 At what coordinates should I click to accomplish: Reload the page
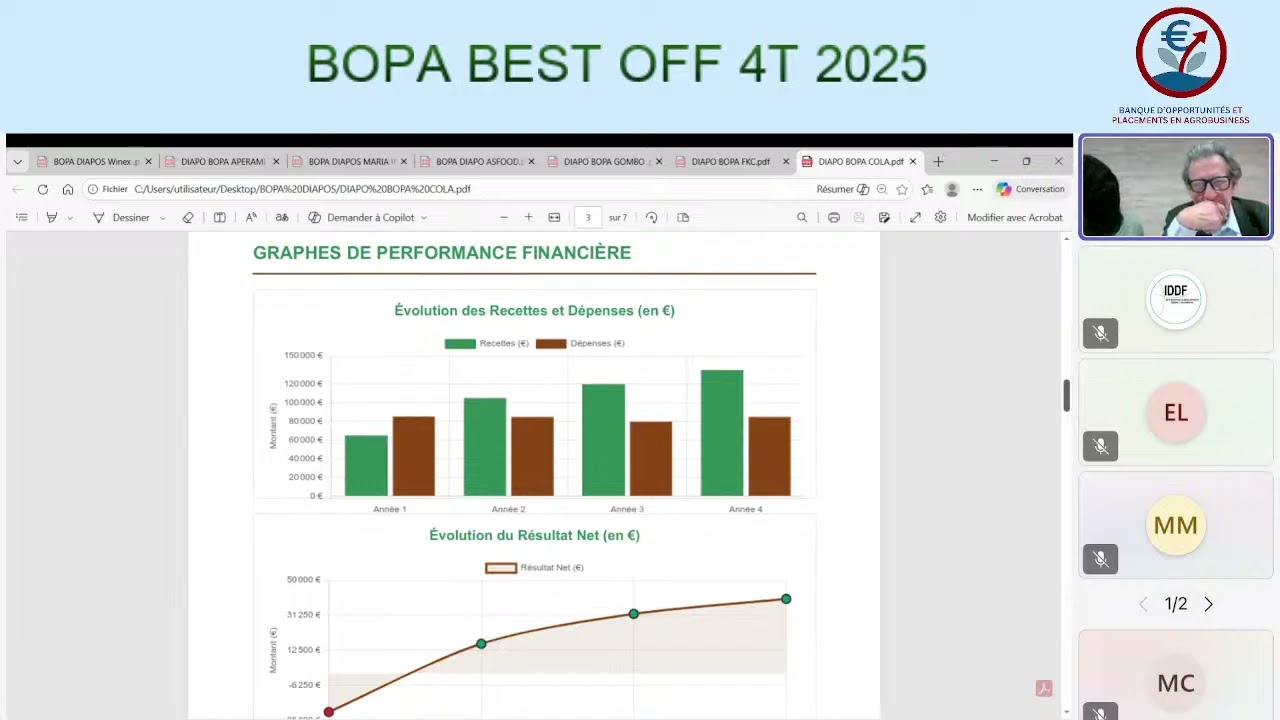pyautogui.click(x=43, y=189)
